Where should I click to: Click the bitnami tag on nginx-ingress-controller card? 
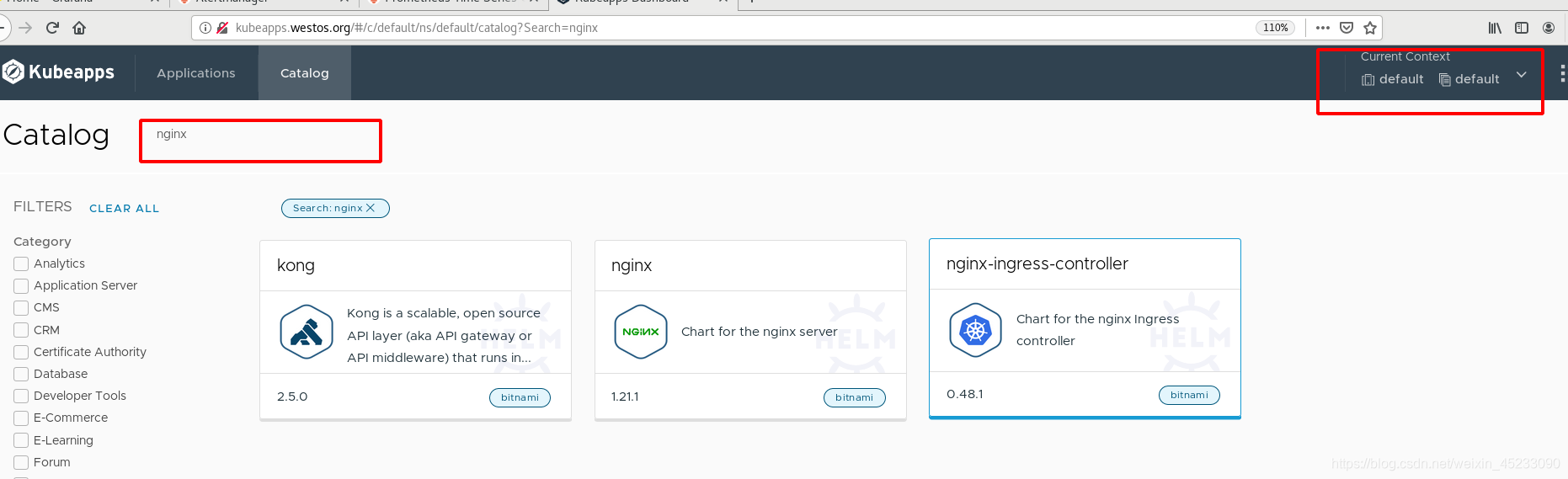[1189, 395]
